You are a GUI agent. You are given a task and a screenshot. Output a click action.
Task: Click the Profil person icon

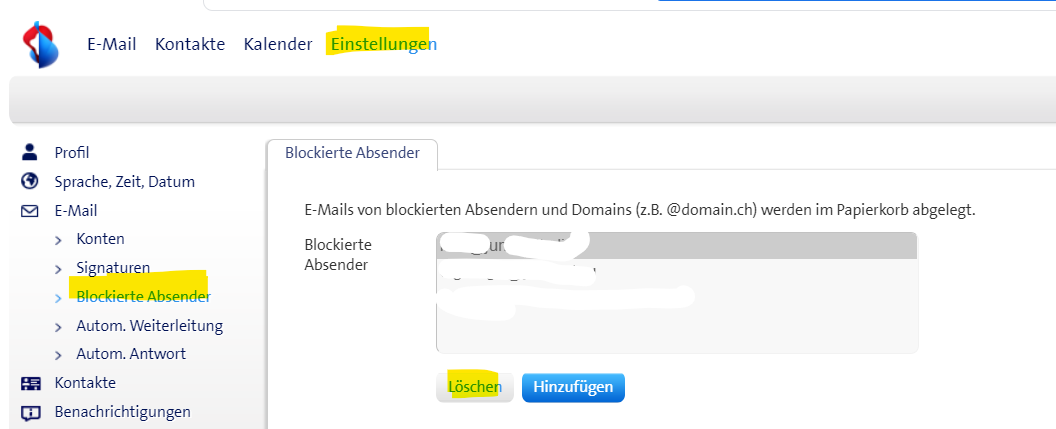(30, 153)
